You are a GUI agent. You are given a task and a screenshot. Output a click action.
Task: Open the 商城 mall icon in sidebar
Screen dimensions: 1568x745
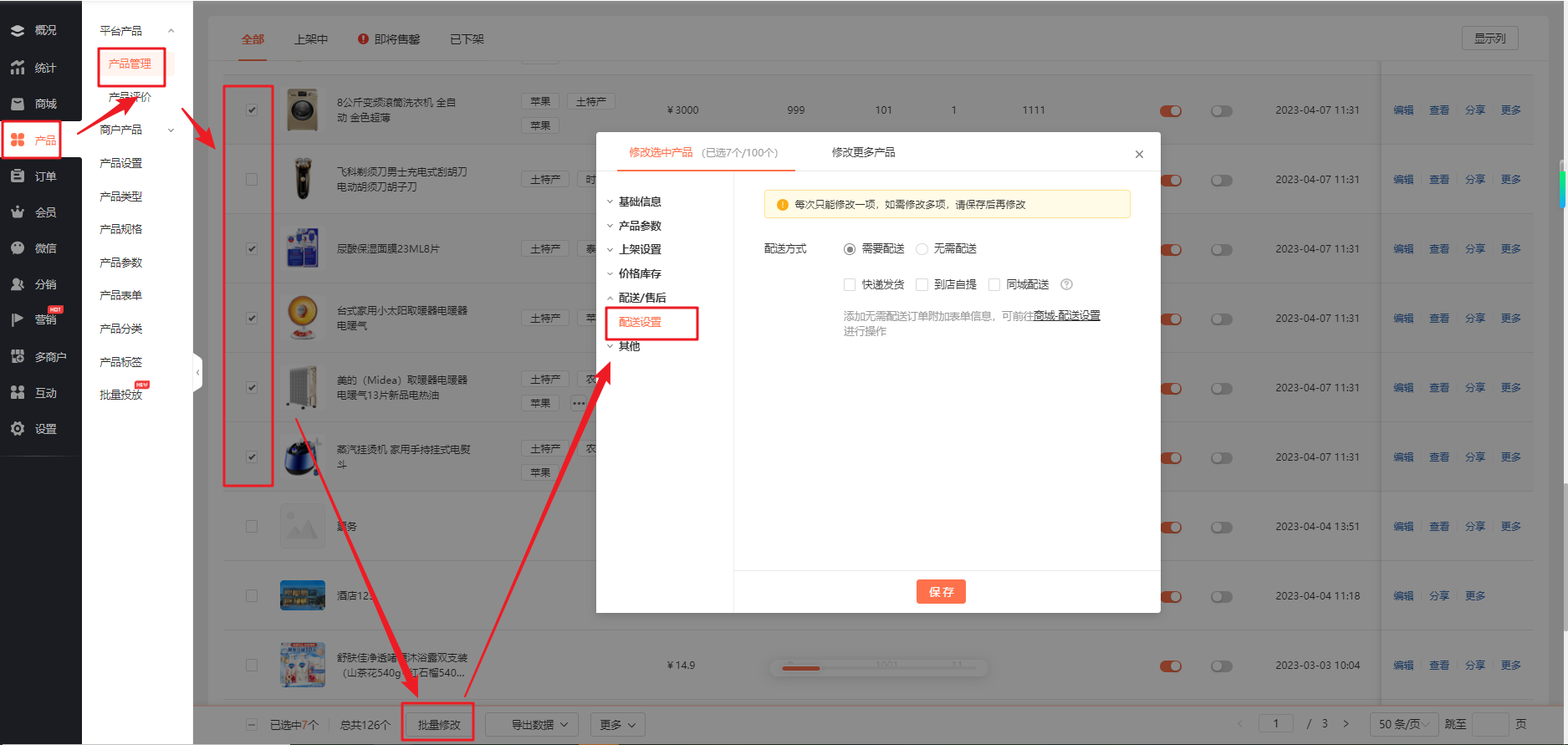[x=18, y=104]
